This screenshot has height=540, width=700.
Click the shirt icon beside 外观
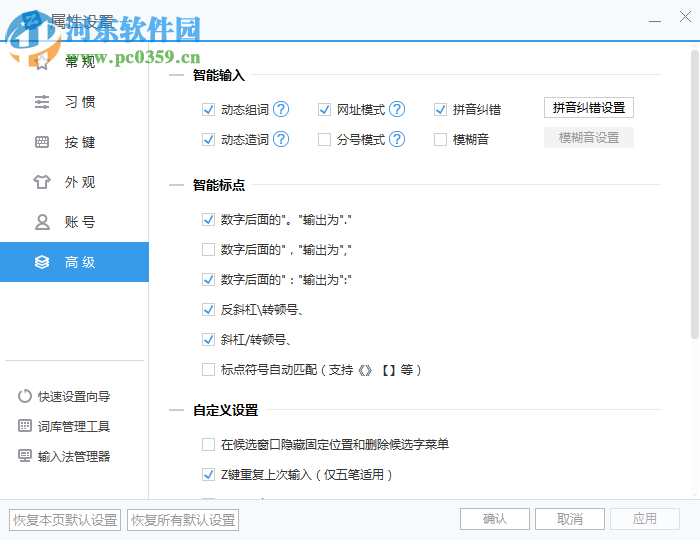42,182
